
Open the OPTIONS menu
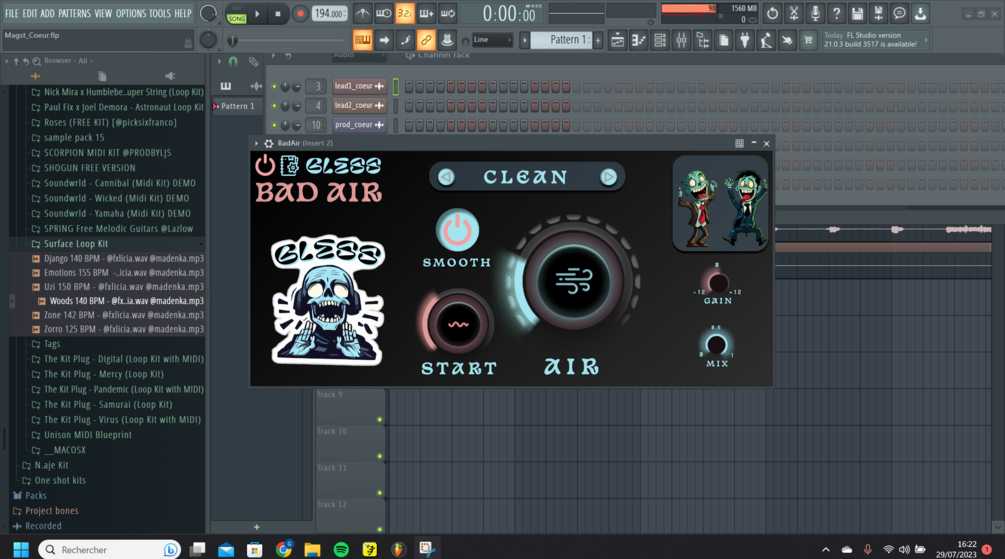click(131, 13)
